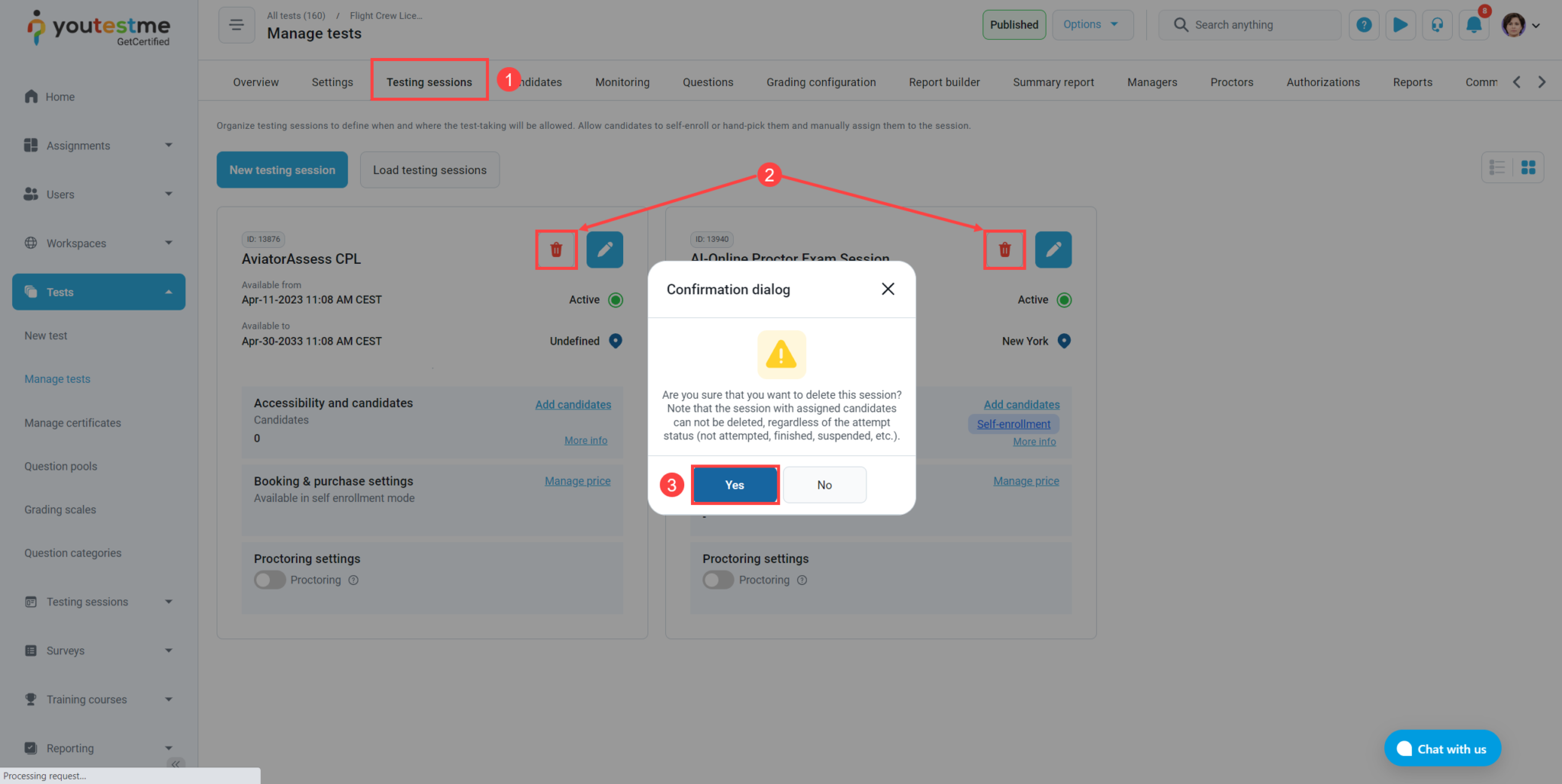Click New testing session button
The image size is (1562, 784).
pyautogui.click(x=282, y=170)
